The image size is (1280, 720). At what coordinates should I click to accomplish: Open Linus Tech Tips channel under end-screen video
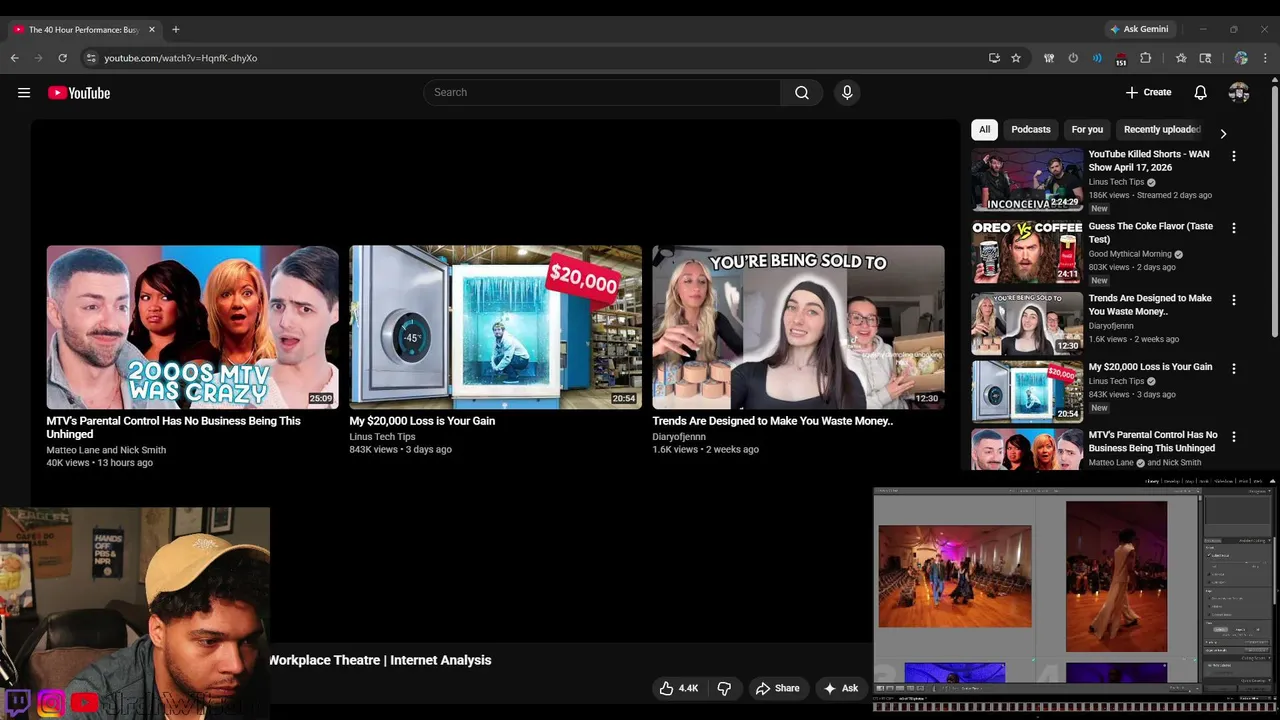point(382,437)
